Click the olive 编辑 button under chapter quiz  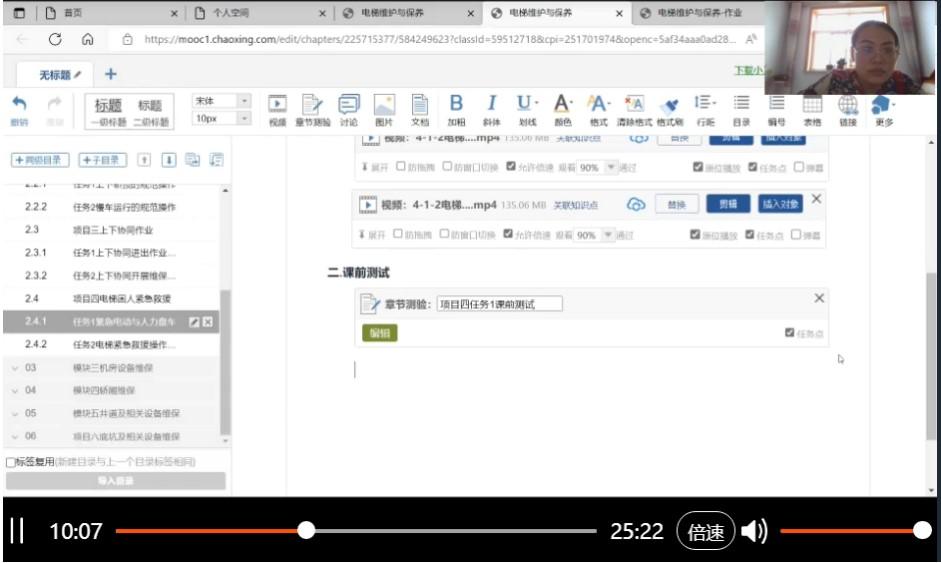379,333
